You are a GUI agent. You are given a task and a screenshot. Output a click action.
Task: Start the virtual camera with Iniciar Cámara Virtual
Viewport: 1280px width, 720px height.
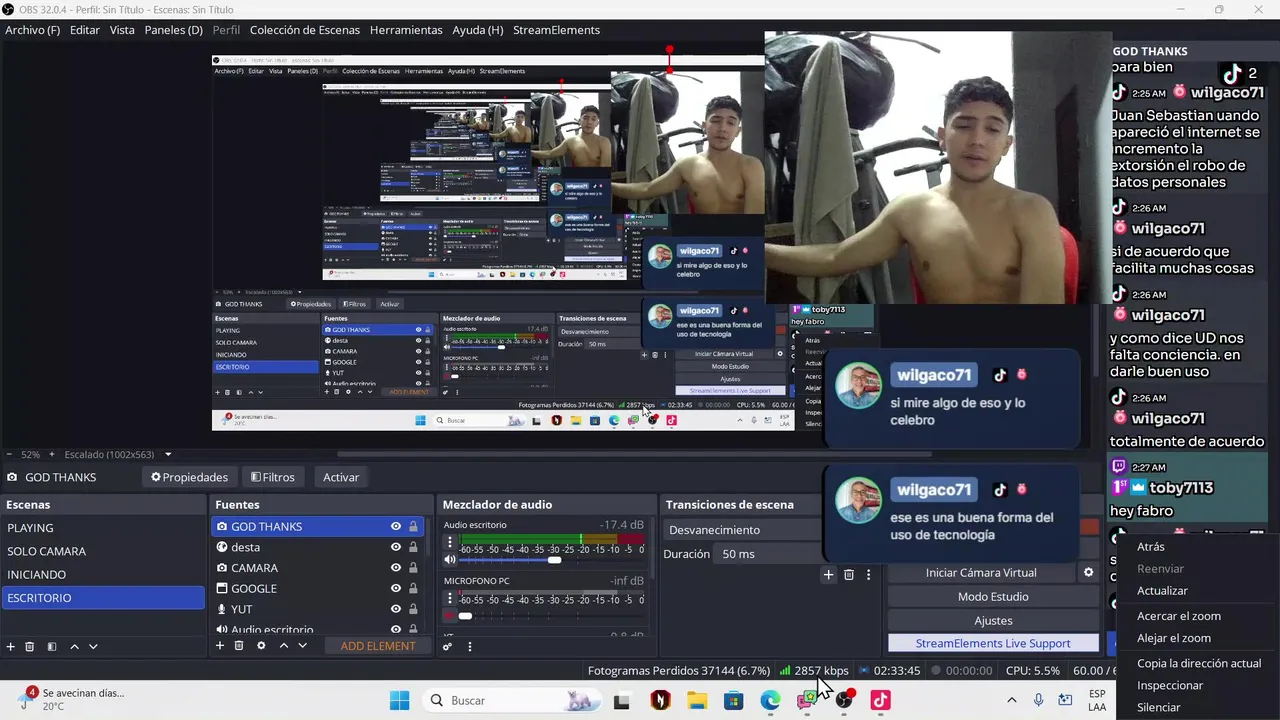(x=981, y=573)
